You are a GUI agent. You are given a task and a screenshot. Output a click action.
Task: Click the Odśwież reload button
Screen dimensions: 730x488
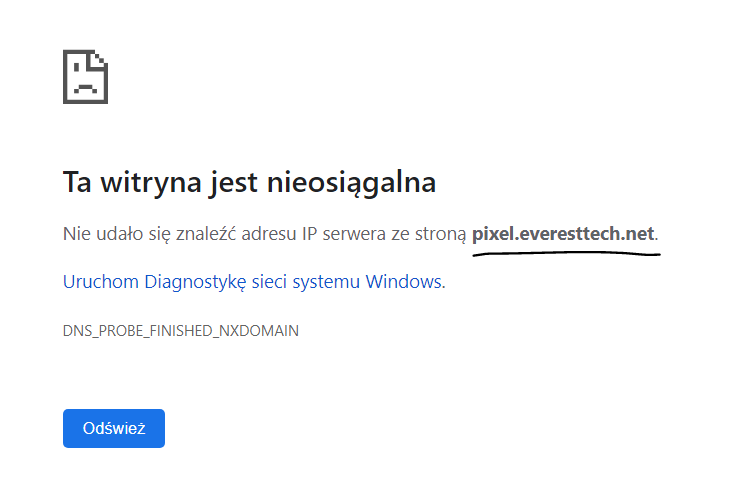point(114,428)
